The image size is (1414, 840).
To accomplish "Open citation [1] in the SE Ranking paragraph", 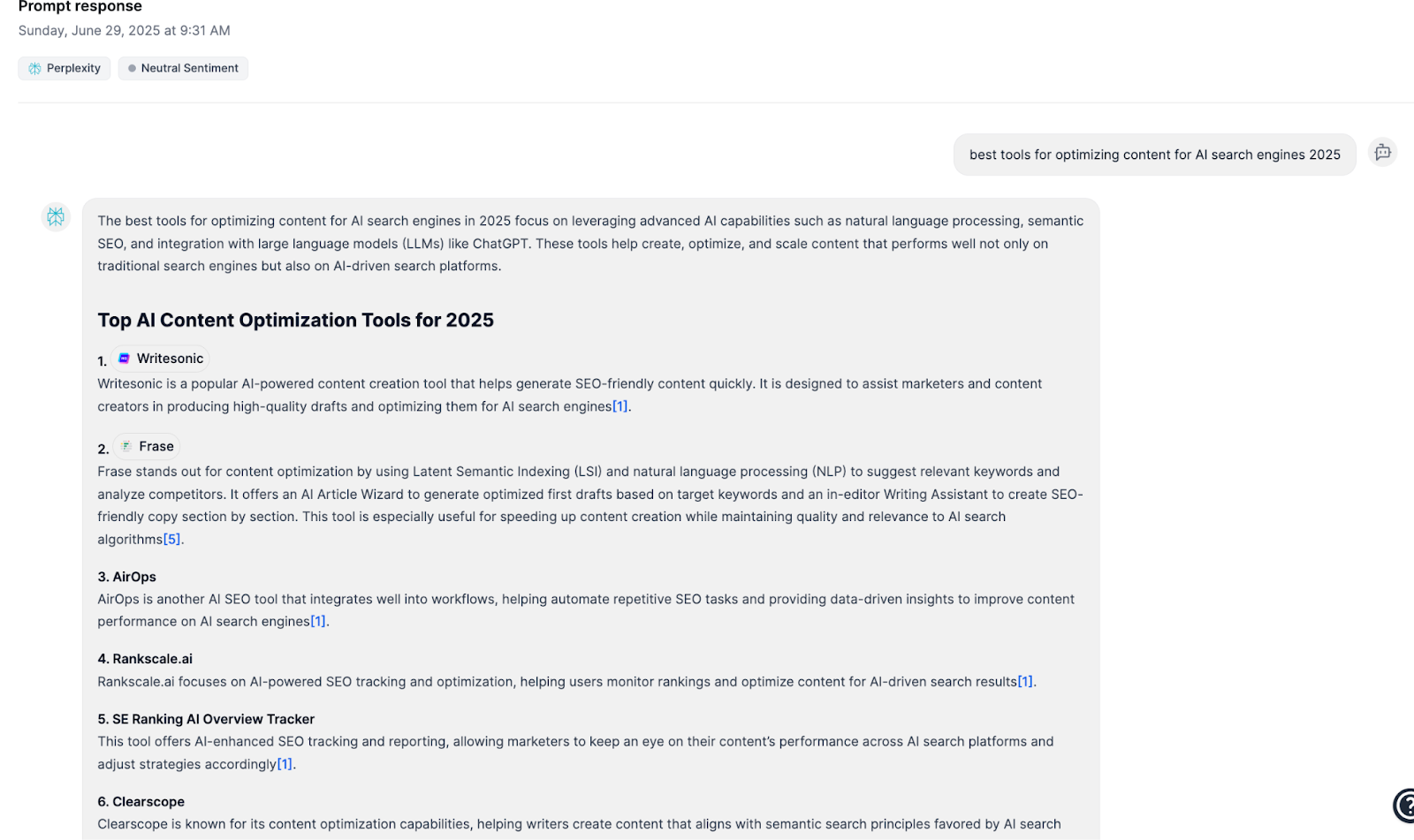I will tap(285, 764).
